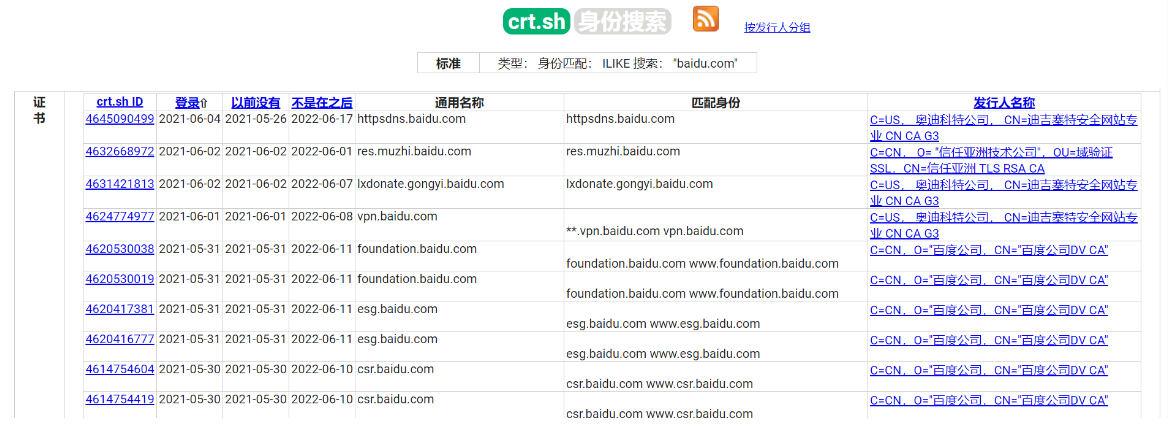The width and height of the screenshot is (1168, 431).
Task: Select common name httpsdns.baidu.com in 通用名称 column
Action: 412,118
